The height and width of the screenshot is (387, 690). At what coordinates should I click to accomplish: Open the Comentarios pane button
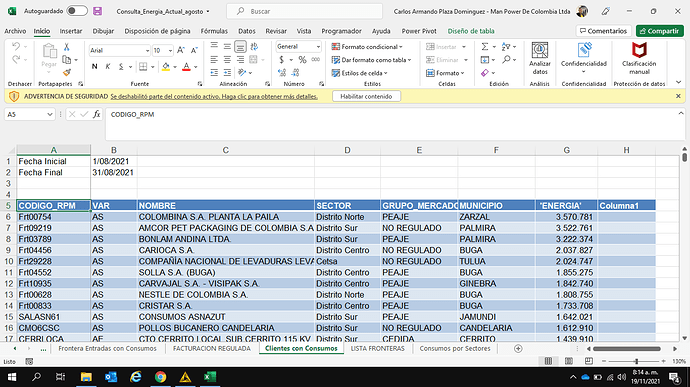(603, 31)
